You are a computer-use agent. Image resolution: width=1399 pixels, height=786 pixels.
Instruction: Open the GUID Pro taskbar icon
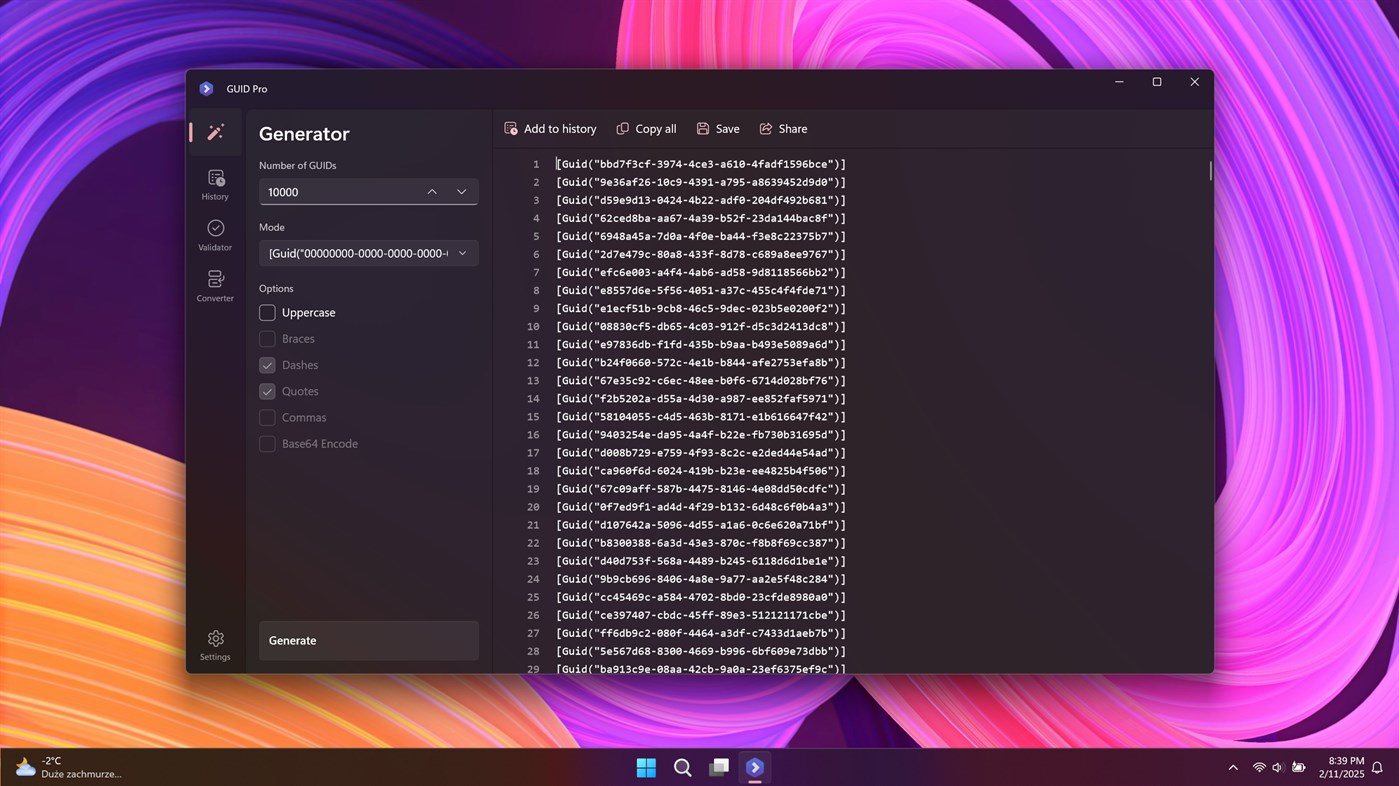coord(754,767)
